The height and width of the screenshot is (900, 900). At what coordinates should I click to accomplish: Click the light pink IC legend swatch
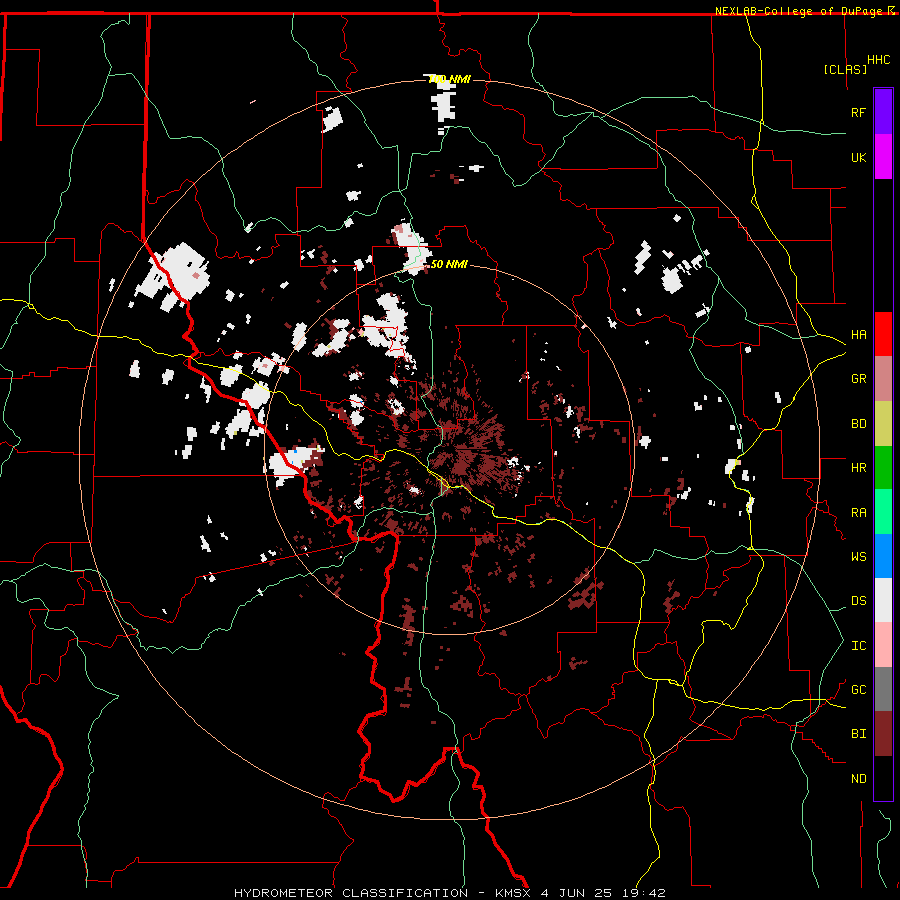pyautogui.click(x=883, y=645)
